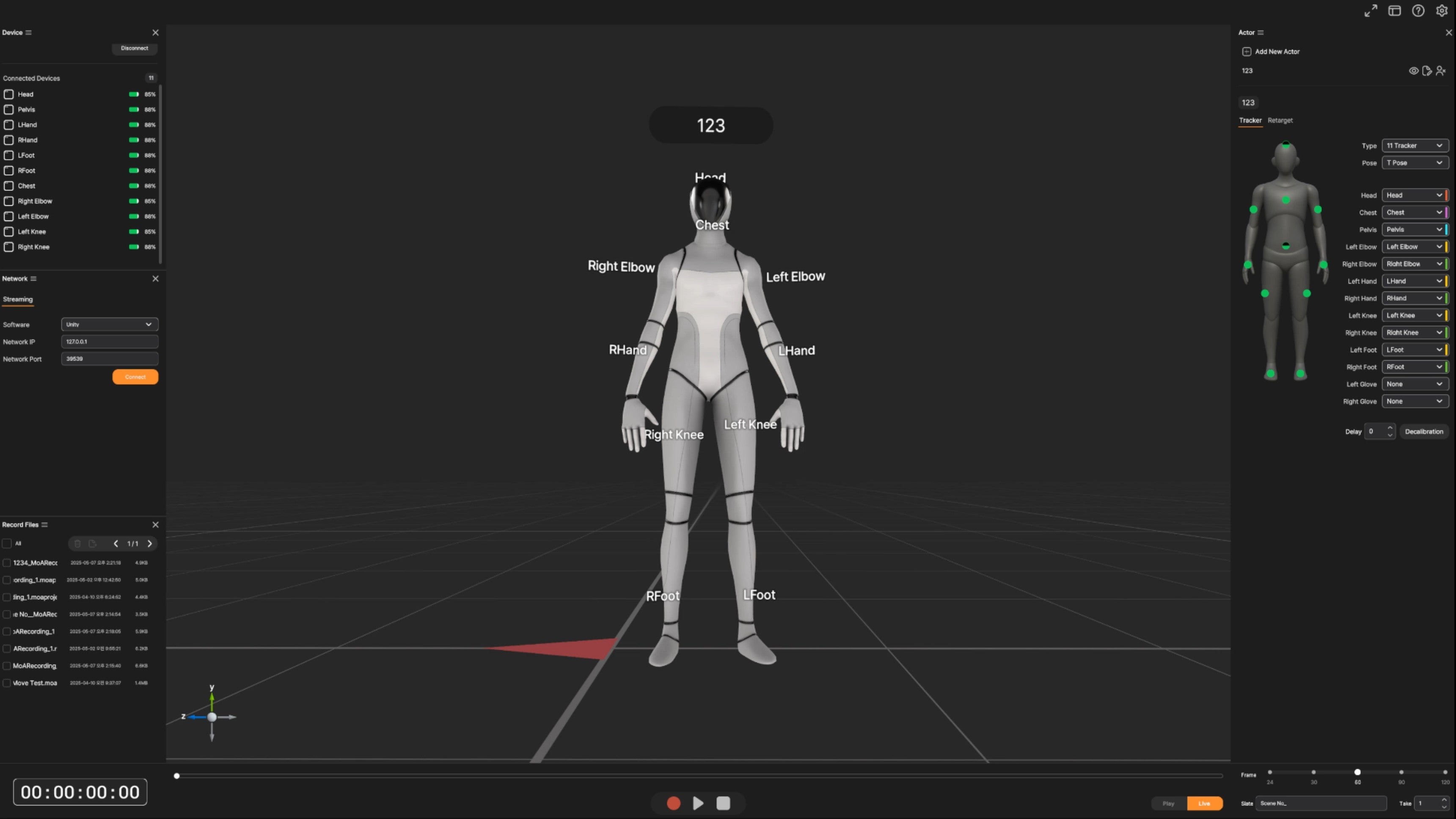The width and height of the screenshot is (1456, 819).
Task: Start recording with the red record button
Action: [x=673, y=803]
